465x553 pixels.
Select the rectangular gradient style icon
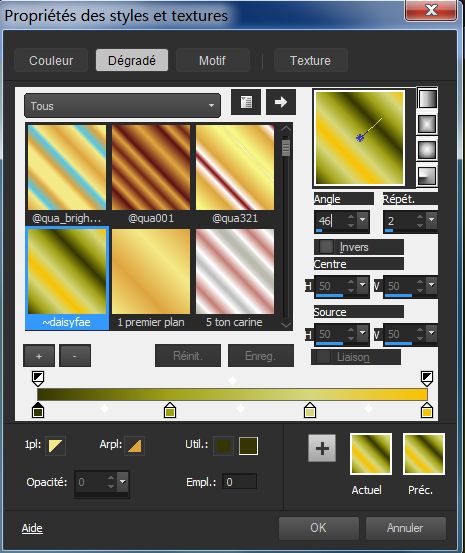click(427, 124)
